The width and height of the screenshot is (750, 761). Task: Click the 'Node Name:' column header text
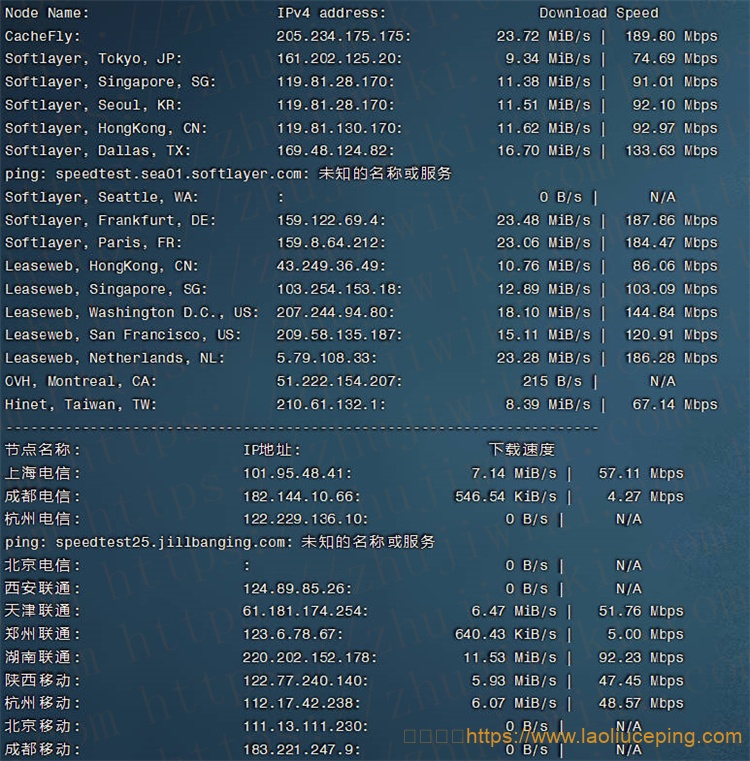[47, 13]
